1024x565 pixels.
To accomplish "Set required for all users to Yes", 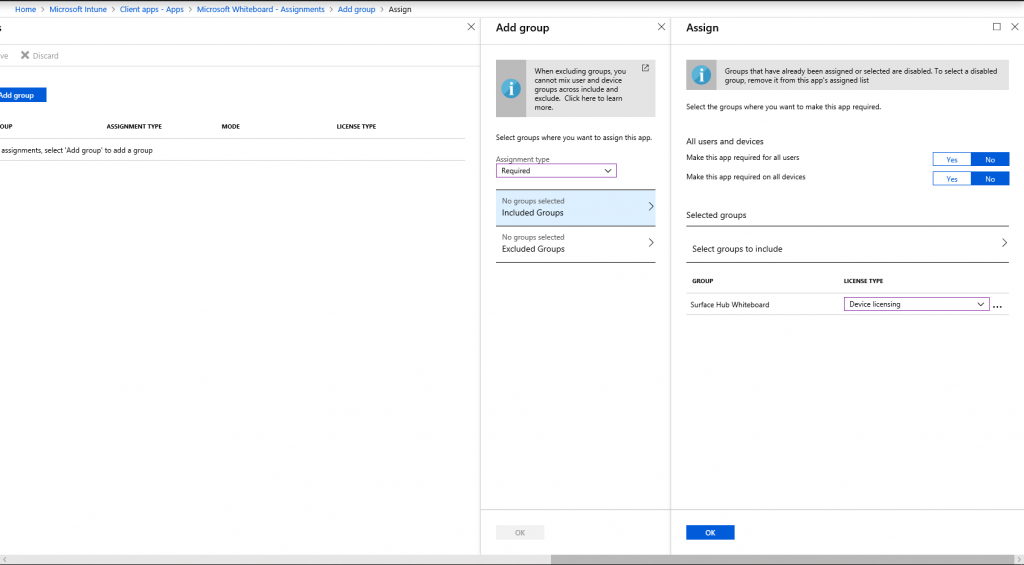I will [951, 159].
